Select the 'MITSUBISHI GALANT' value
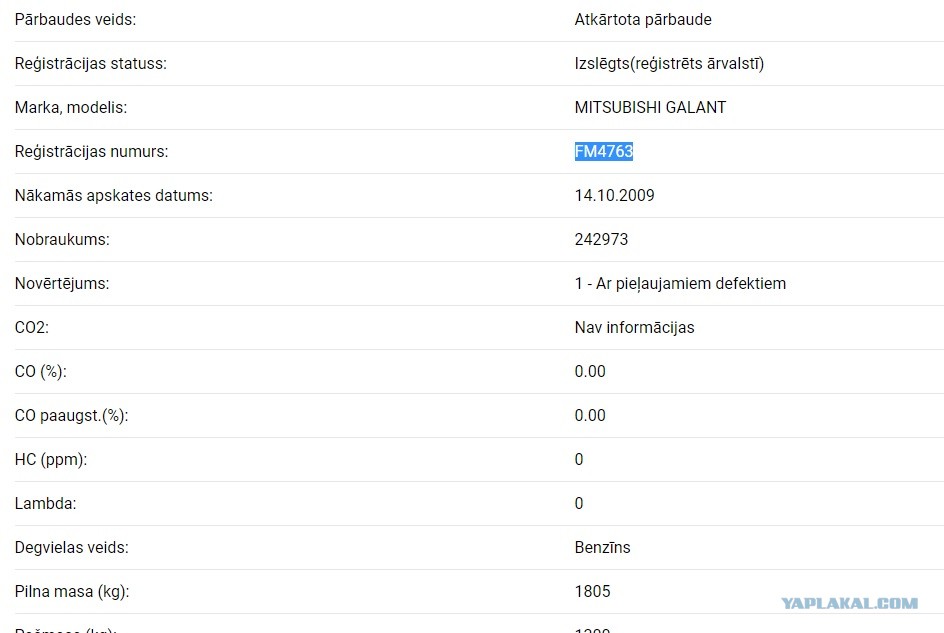Image resolution: width=944 pixels, height=633 pixels. [x=650, y=108]
